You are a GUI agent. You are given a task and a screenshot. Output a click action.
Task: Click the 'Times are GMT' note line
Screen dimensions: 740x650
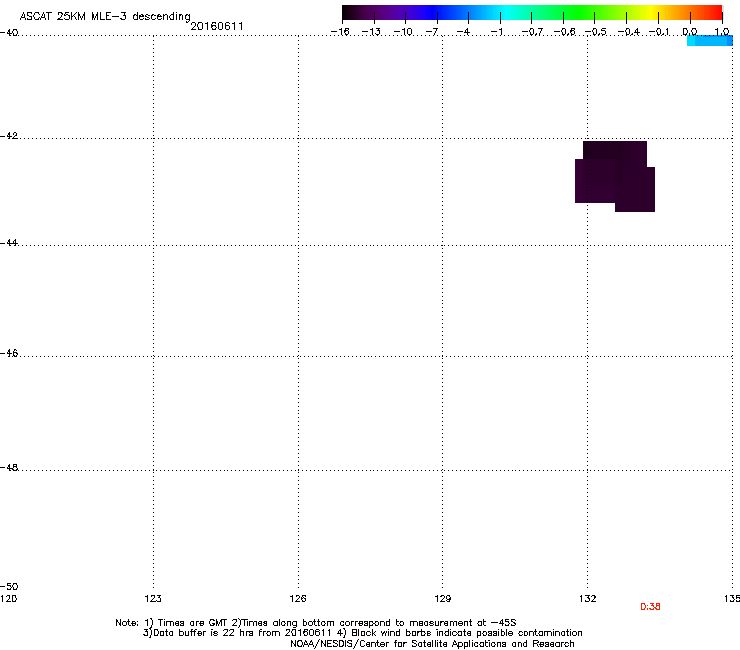coord(316,623)
